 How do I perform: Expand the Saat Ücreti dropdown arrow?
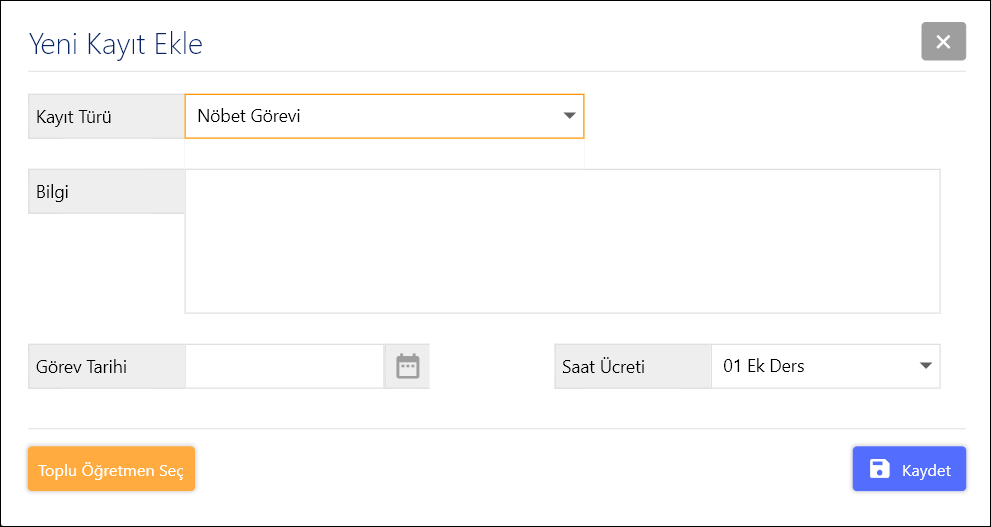point(925,366)
